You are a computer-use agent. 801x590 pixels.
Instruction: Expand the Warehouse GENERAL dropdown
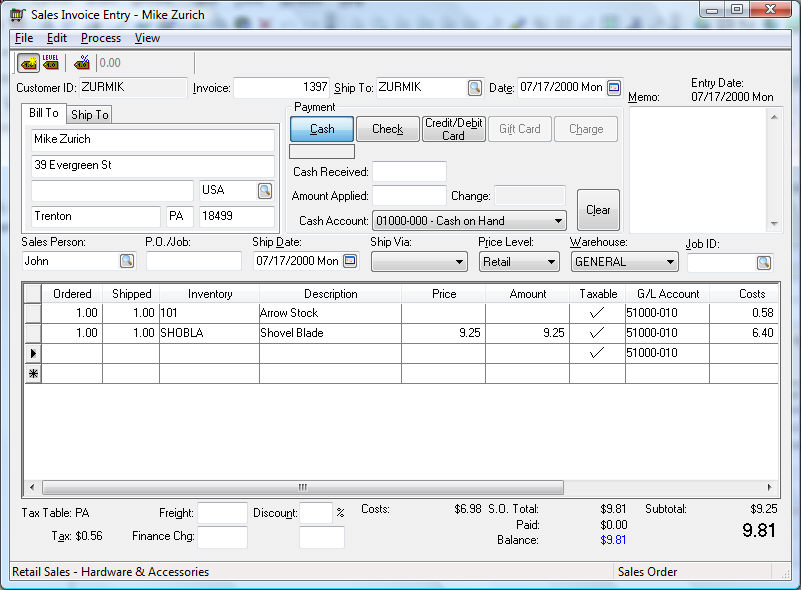(669, 262)
